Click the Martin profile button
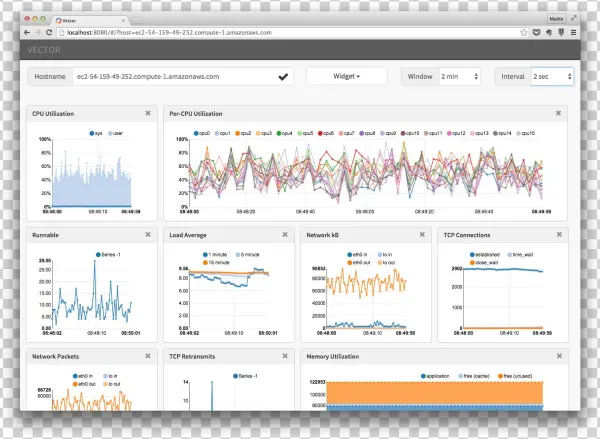 (556, 18)
